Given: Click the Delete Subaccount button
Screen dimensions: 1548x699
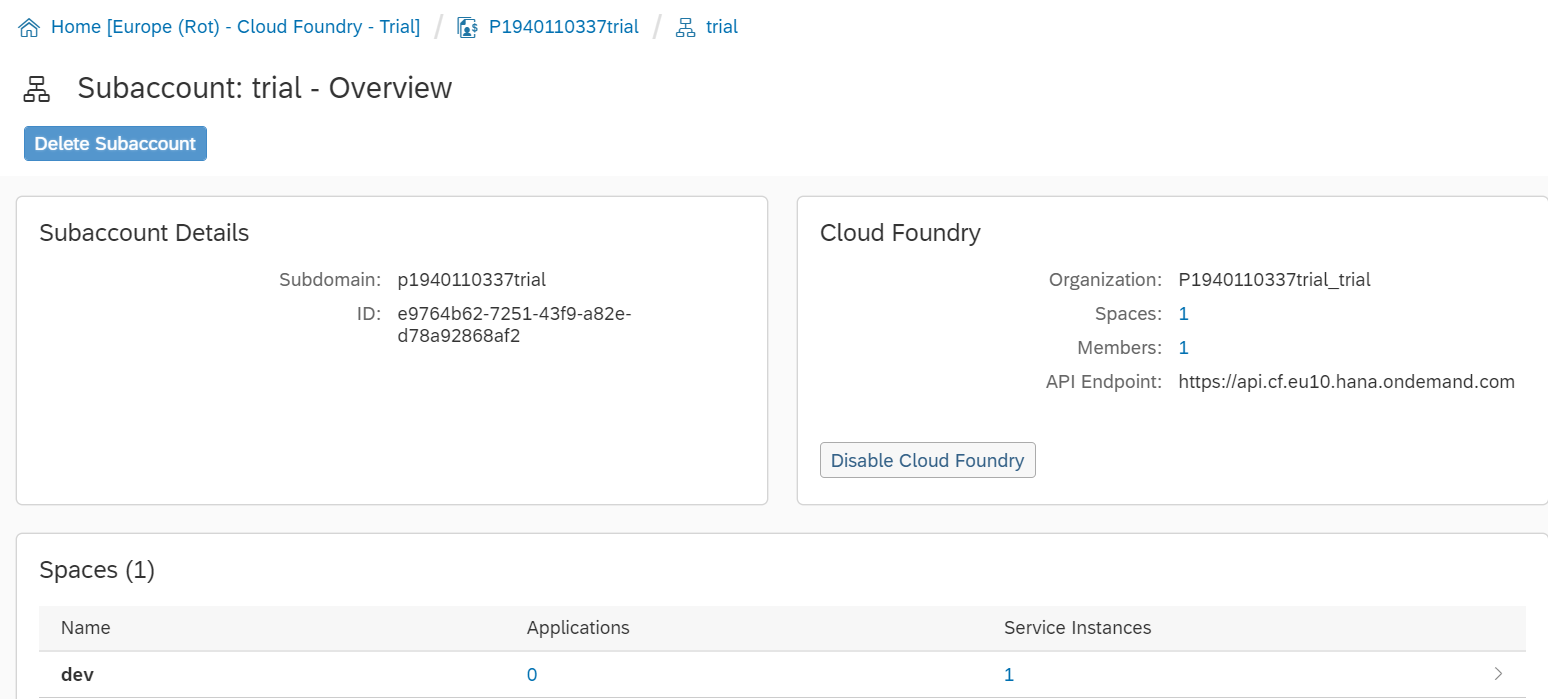Looking at the screenshot, I should pyautogui.click(x=114, y=143).
